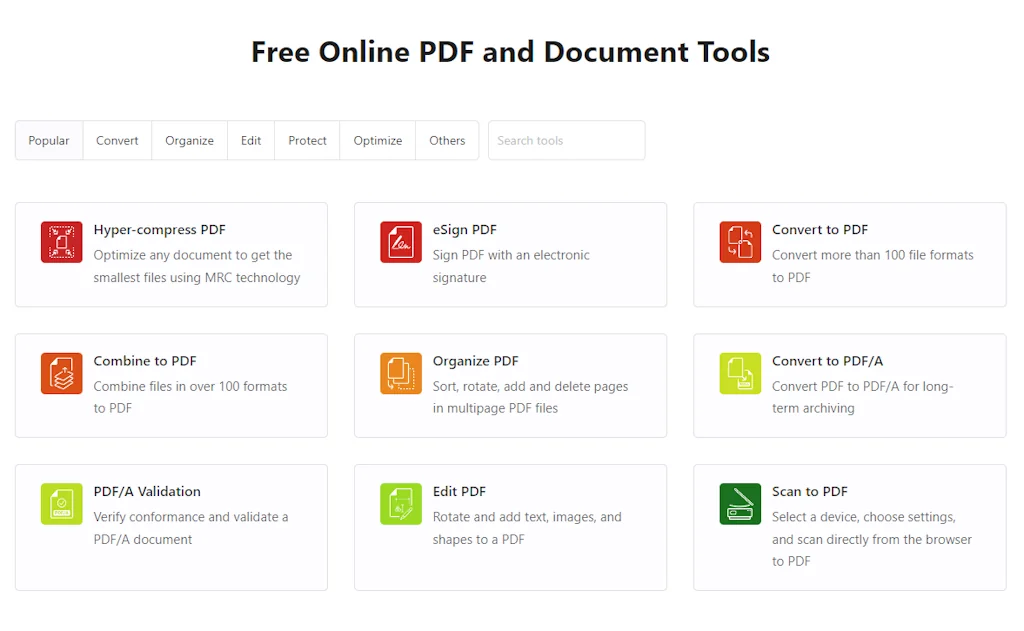Open the Optimize tools tab
Viewport: 1024px width, 631px height.
pyautogui.click(x=377, y=140)
